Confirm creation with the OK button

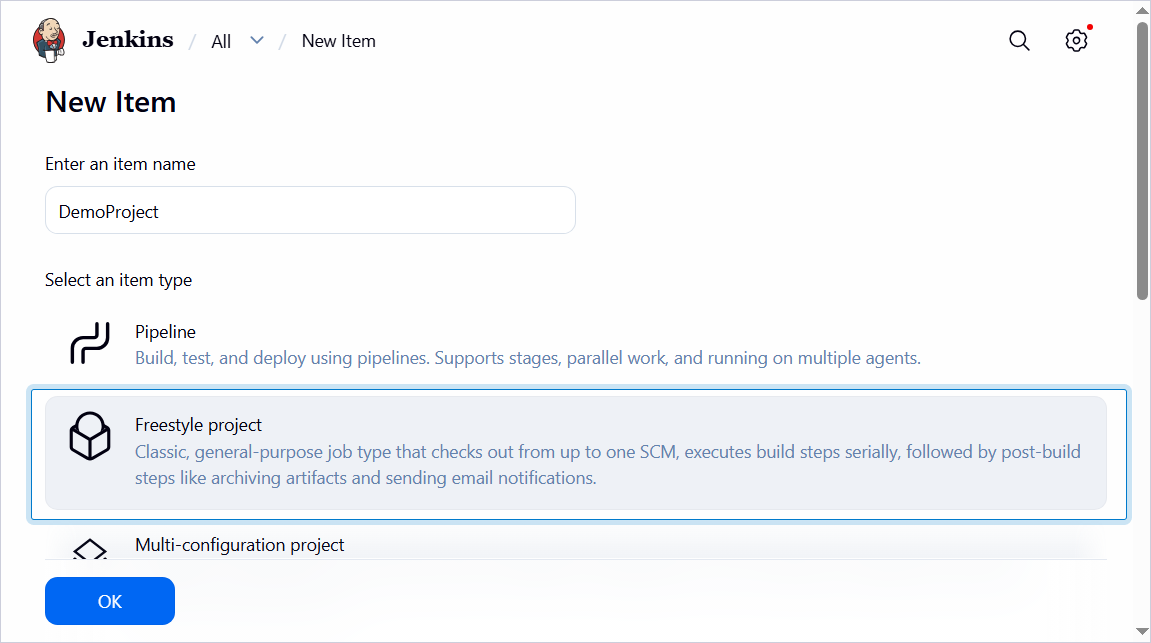point(110,601)
